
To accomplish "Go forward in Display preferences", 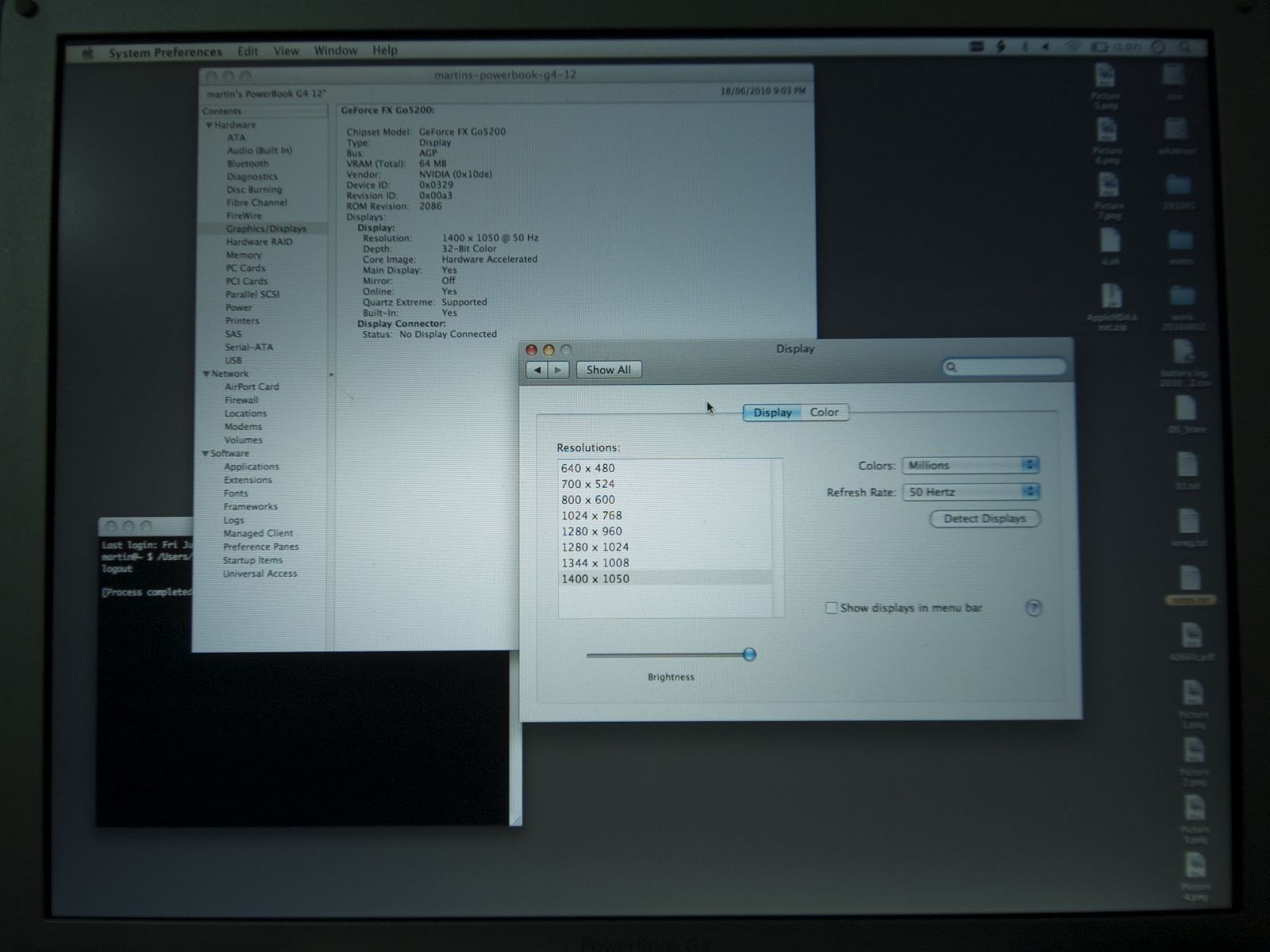I will click(x=559, y=370).
